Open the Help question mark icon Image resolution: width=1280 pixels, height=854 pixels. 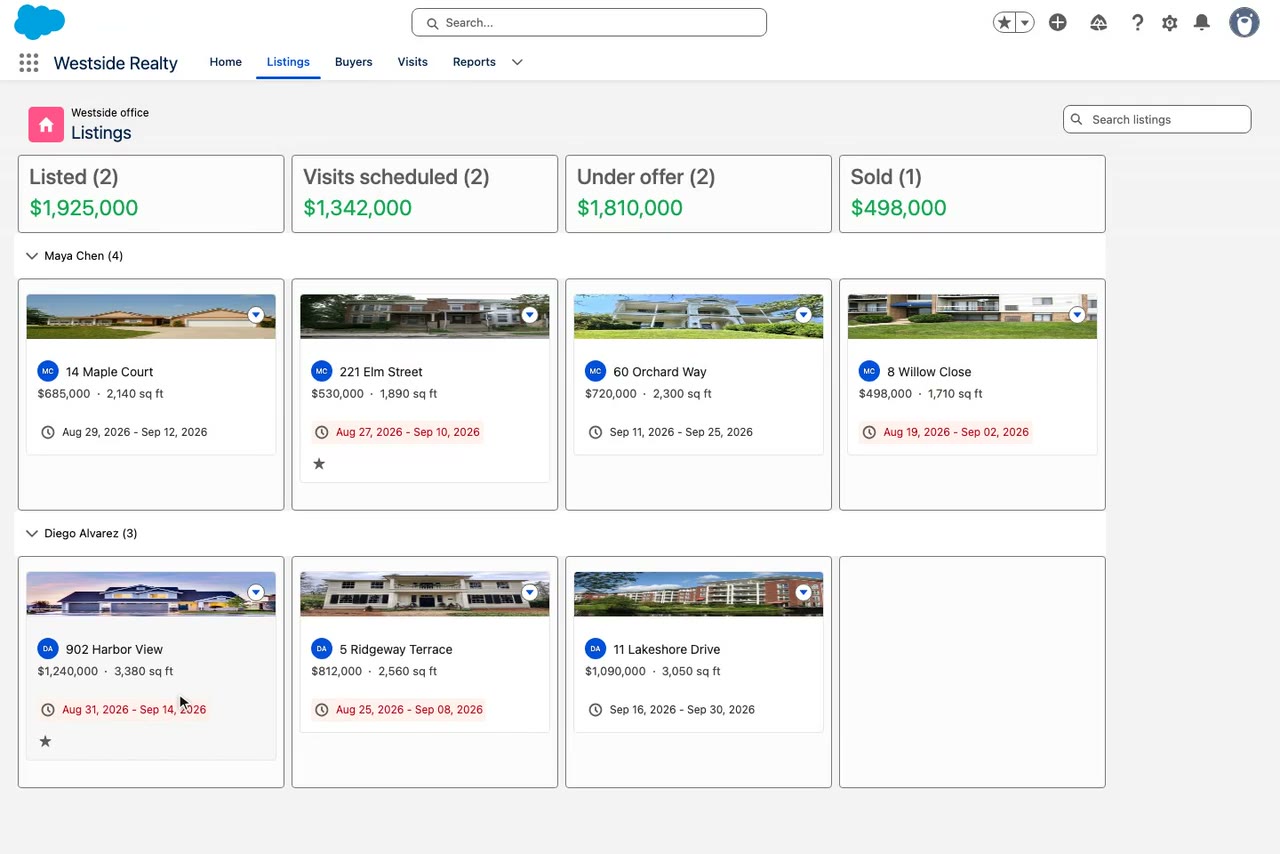point(1137,22)
